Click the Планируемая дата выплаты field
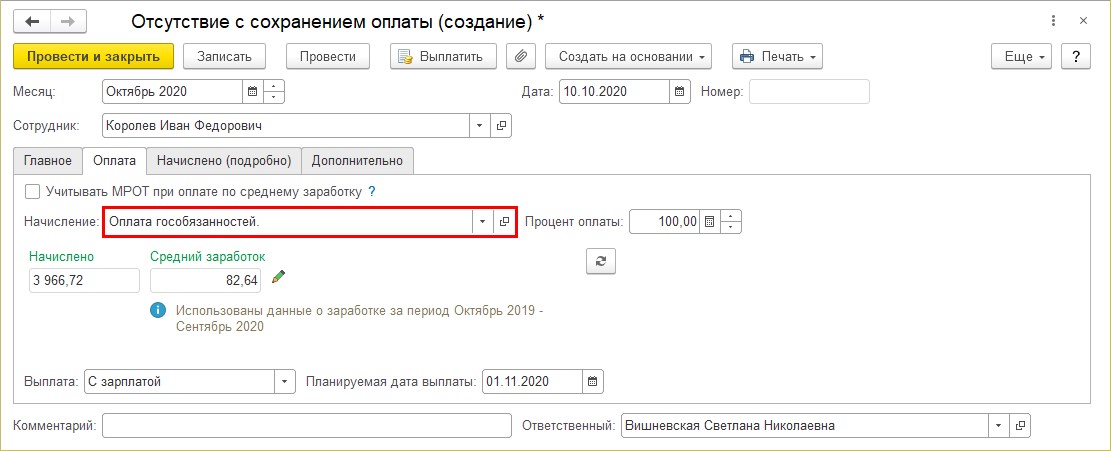1111x451 pixels. coord(533,382)
